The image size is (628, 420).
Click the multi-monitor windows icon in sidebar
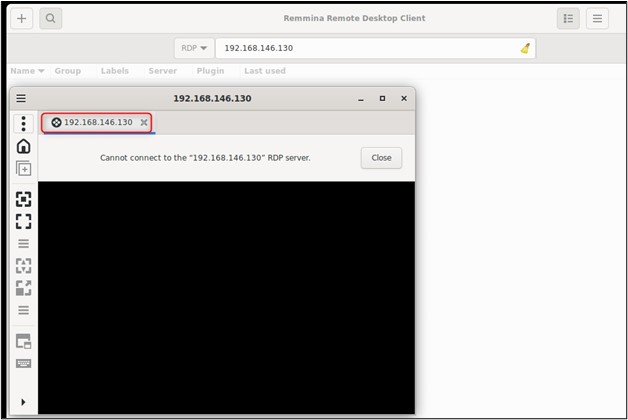[24, 341]
